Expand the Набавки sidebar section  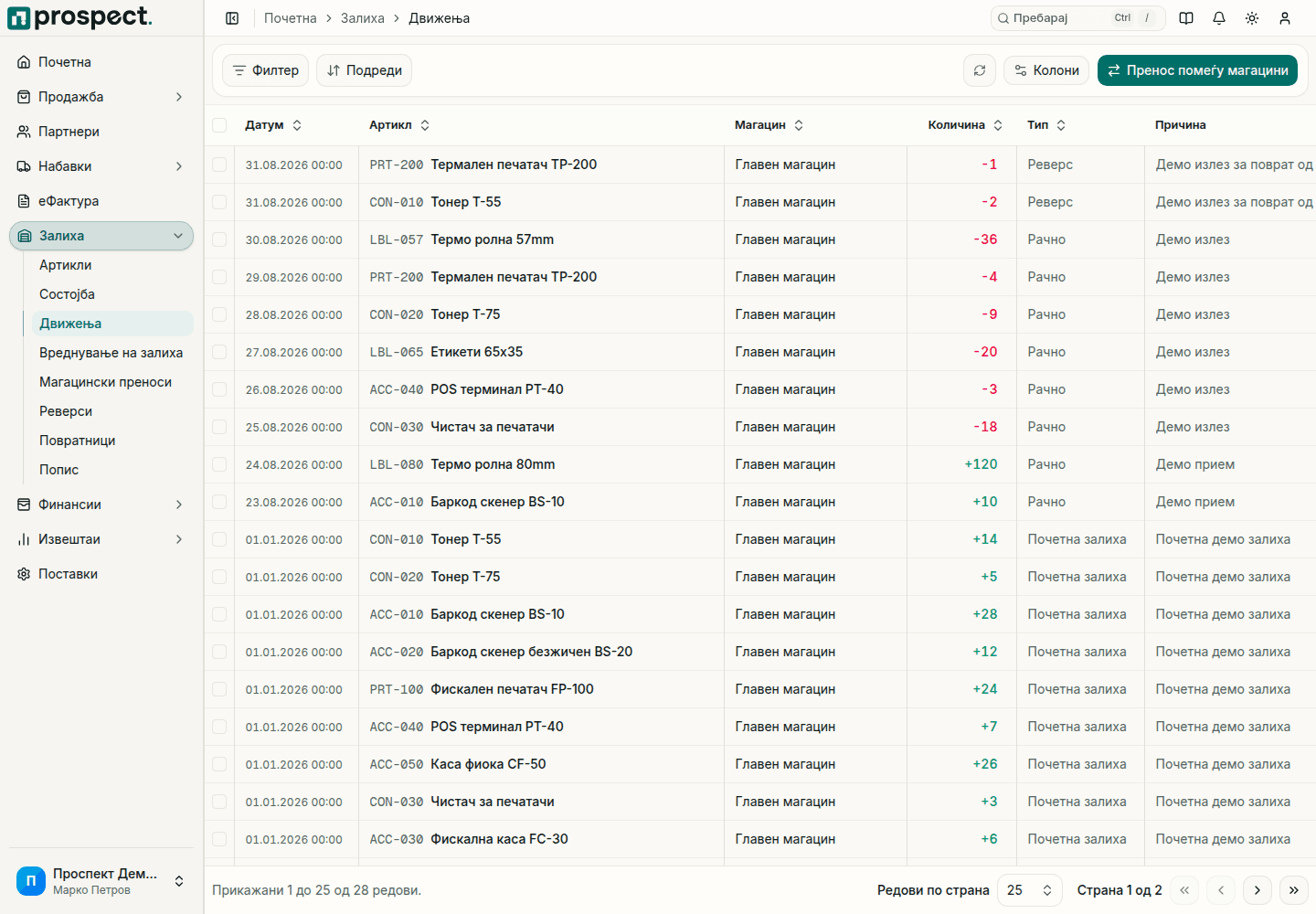click(x=101, y=166)
